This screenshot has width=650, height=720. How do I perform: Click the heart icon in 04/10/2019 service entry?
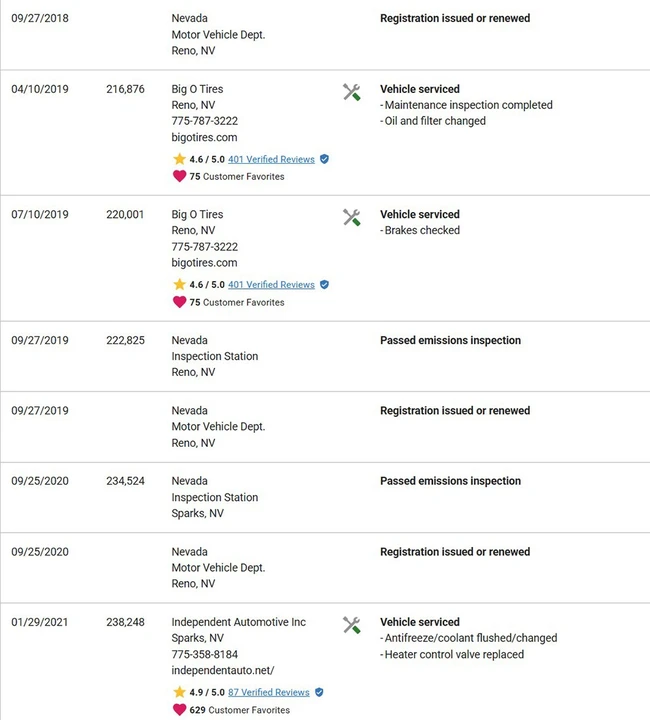179,176
